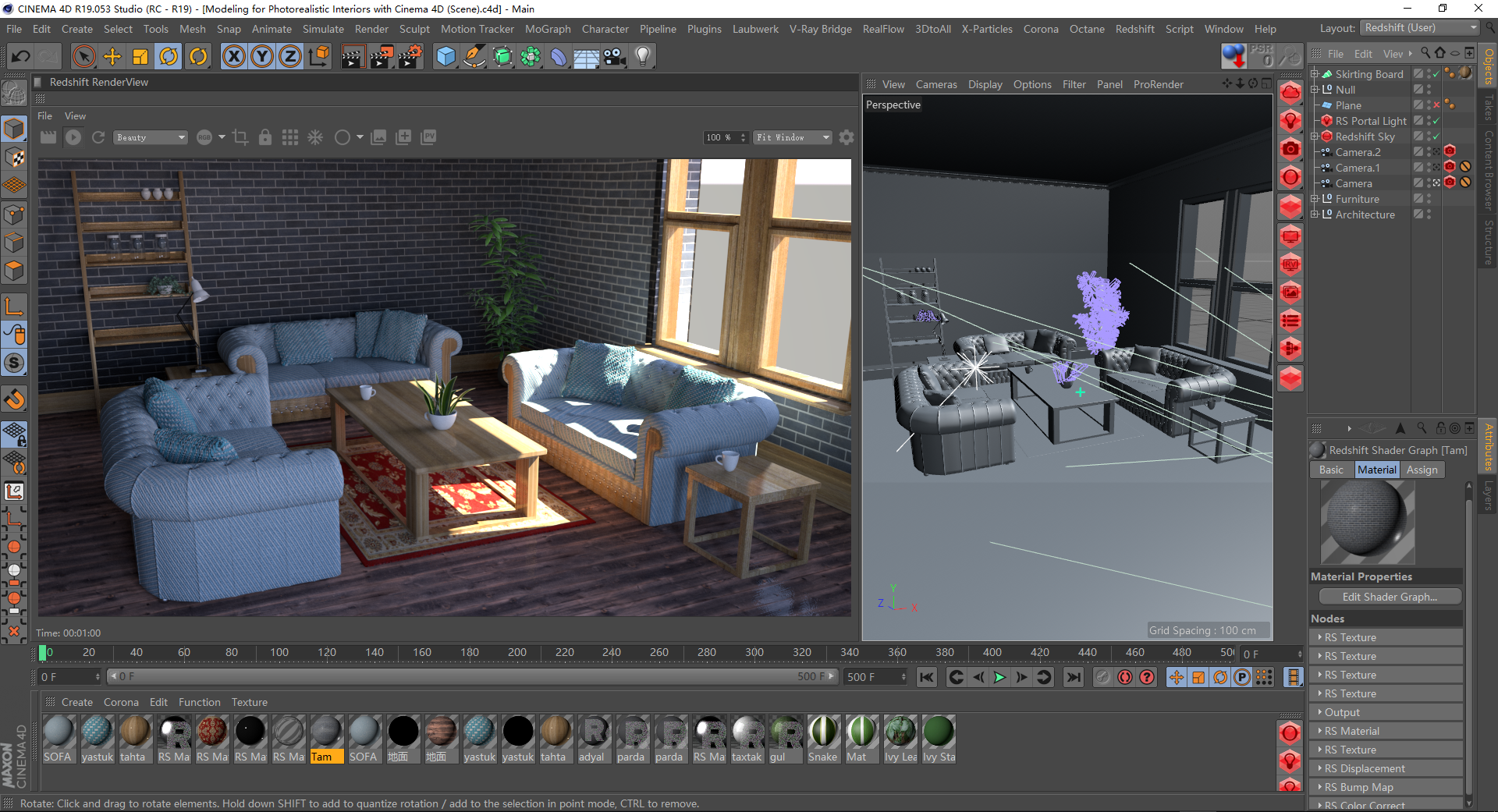This screenshot has width=1498, height=812.
Task: Click the Edit Shader Graph button
Action: tap(1390, 597)
